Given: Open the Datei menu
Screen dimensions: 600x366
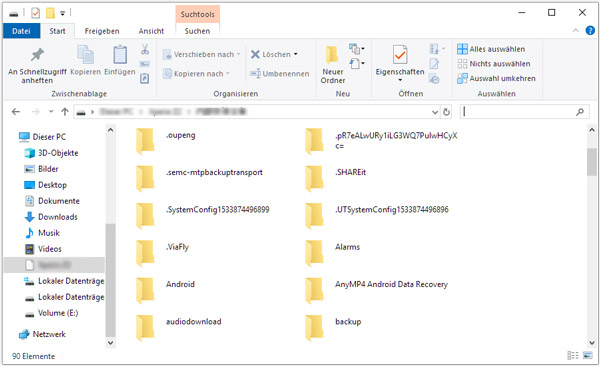Looking at the screenshot, I should (21, 31).
